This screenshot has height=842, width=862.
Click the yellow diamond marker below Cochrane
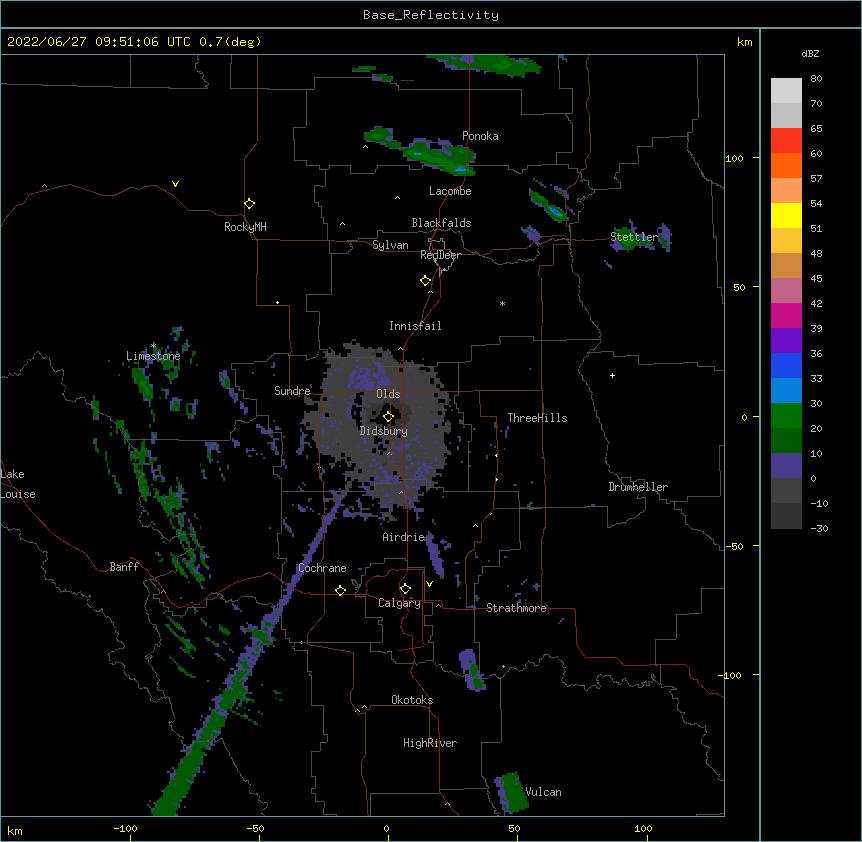pyautogui.click(x=340, y=590)
